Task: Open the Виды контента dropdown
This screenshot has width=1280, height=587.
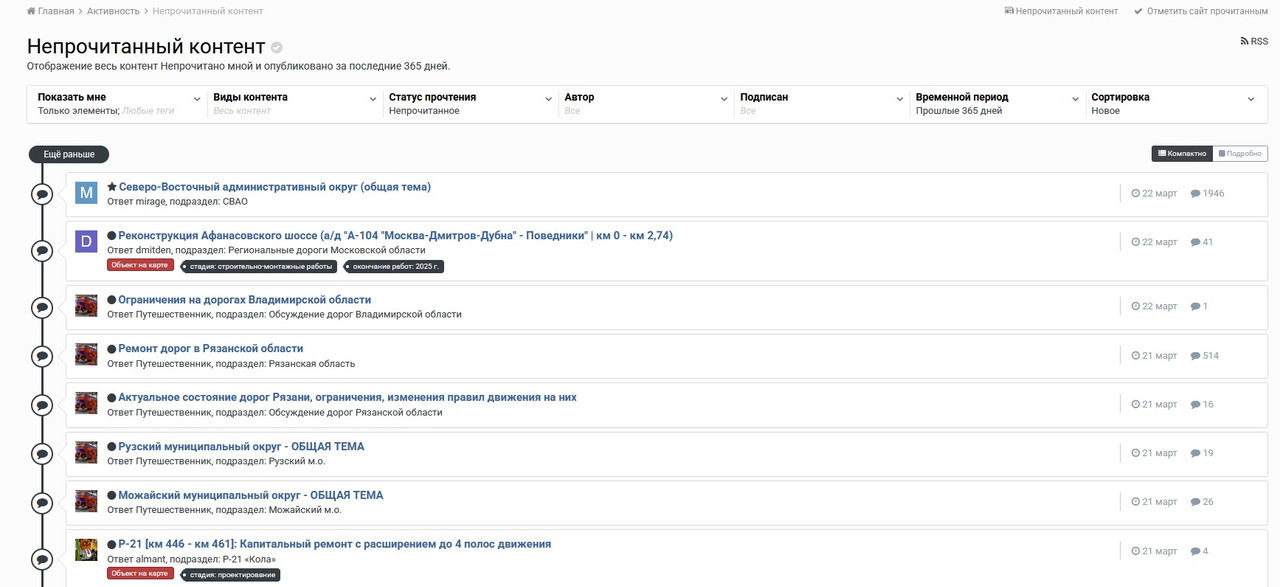Action: click(291, 104)
